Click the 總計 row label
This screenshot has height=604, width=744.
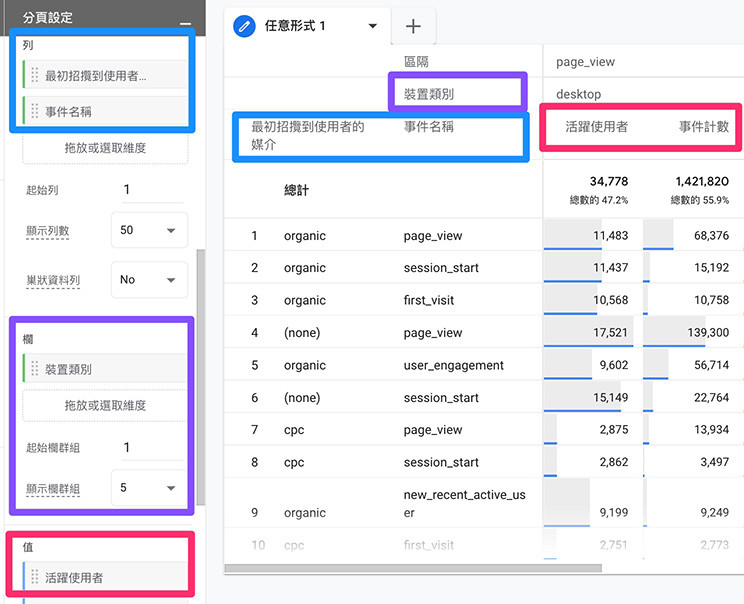coord(297,190)
